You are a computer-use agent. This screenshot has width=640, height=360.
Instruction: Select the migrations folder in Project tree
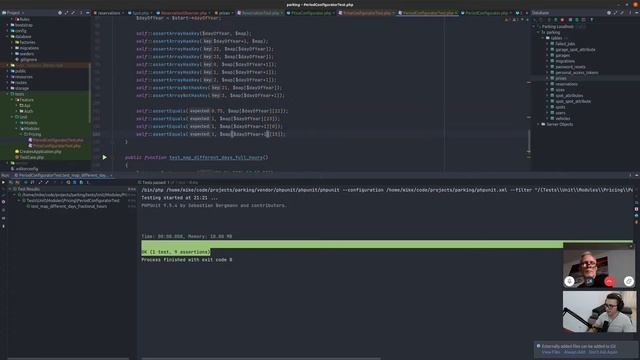29,48
